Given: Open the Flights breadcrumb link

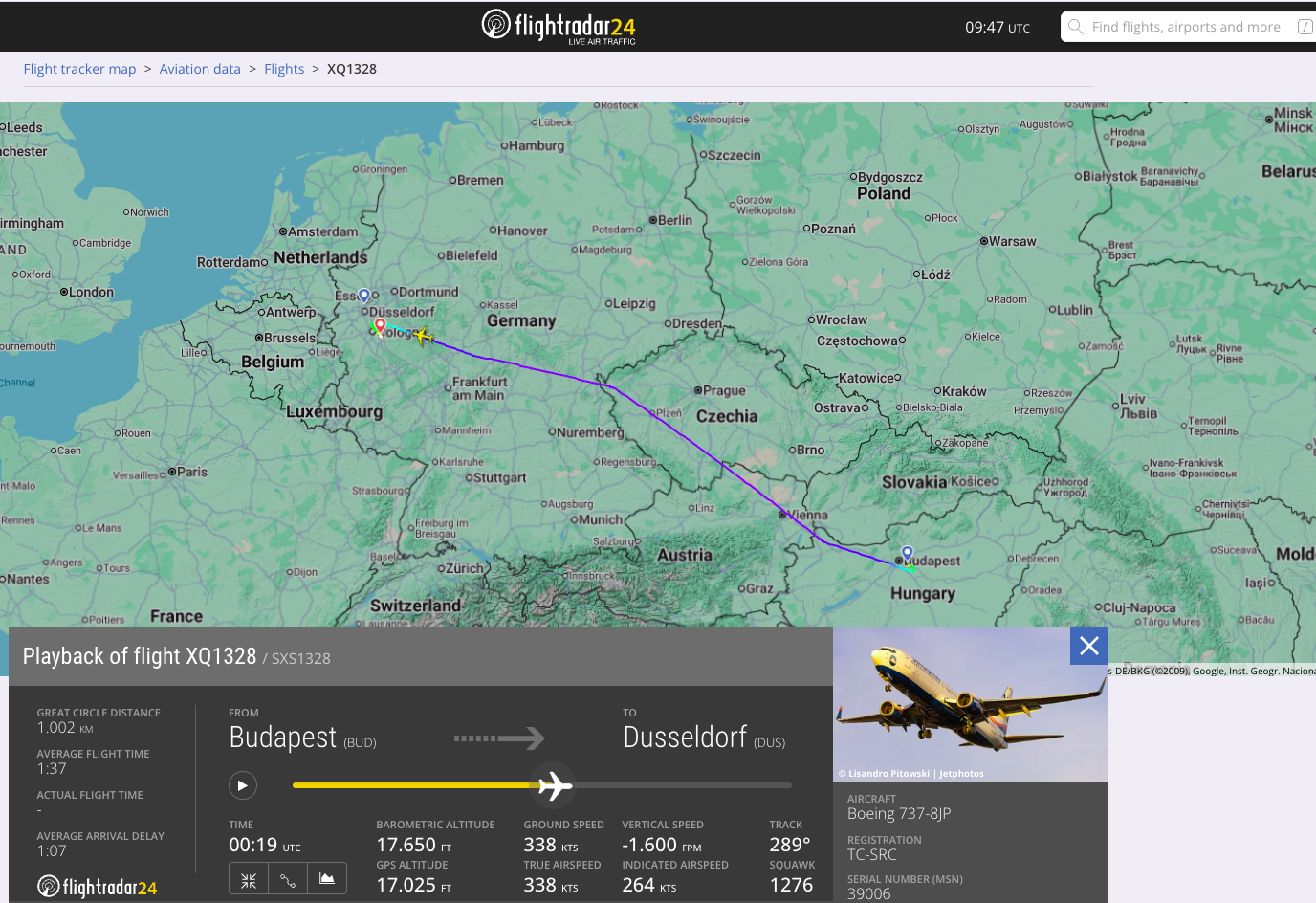Looking at the screenshot, I should (284, 69).
